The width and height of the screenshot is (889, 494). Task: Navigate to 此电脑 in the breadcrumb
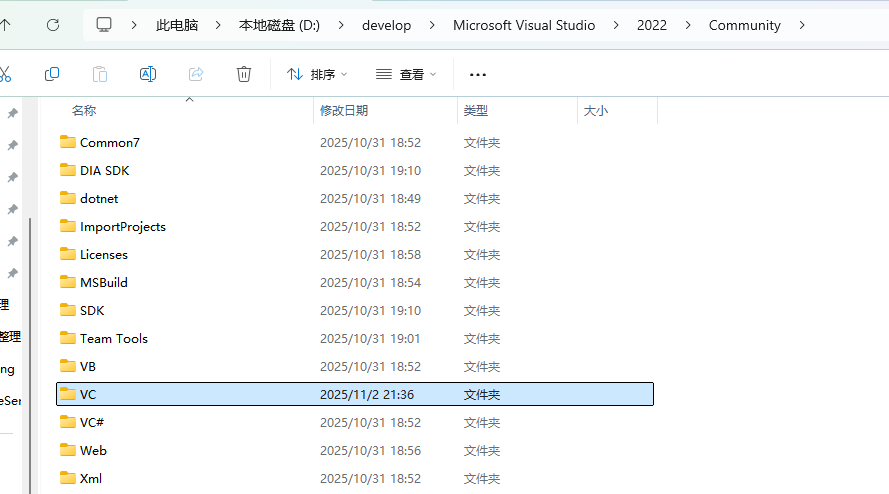(177, 25)
